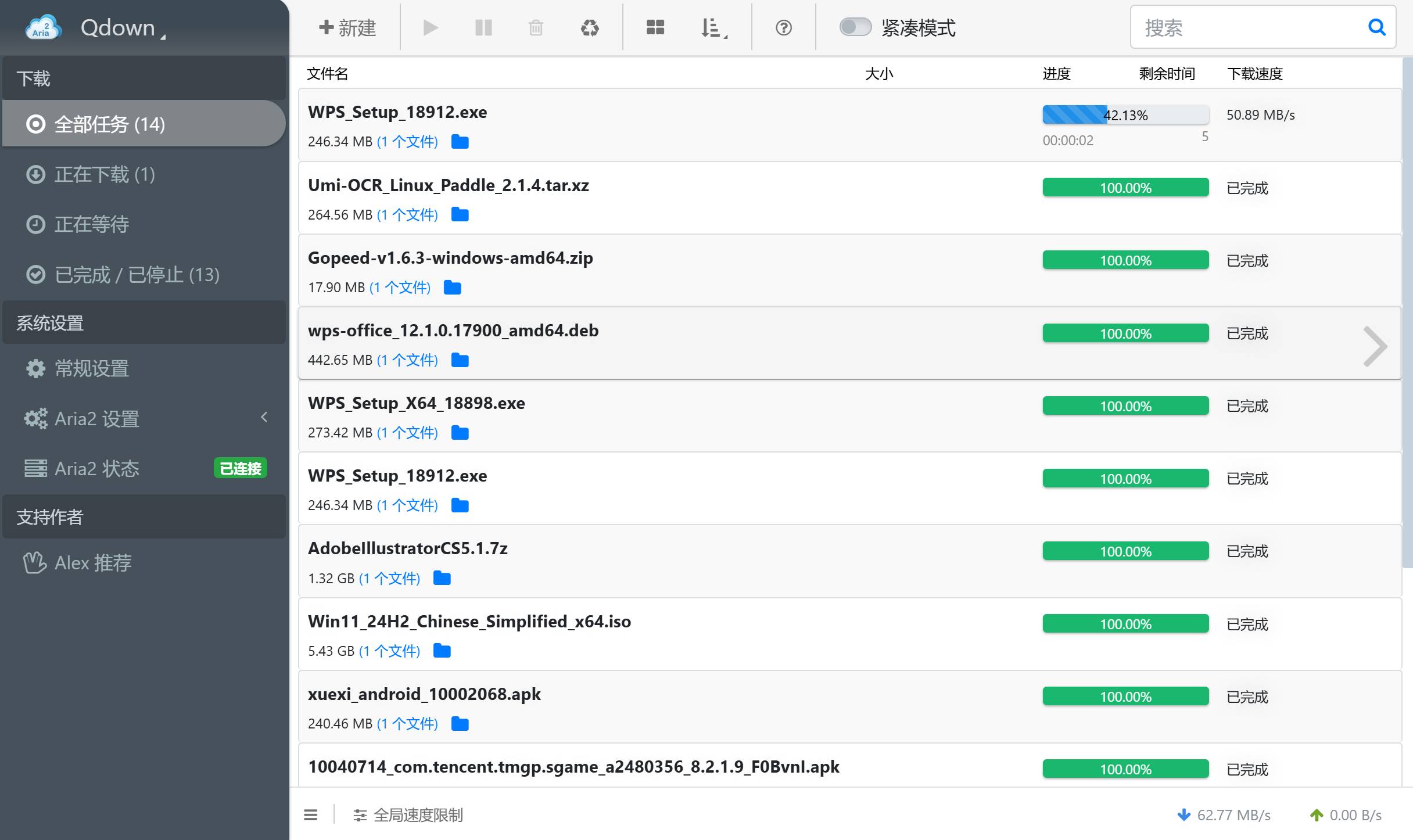Clear finished tasks with the recycle icon
The height and width of the screenshot is (840, 1413).
(x=590, y=27)
